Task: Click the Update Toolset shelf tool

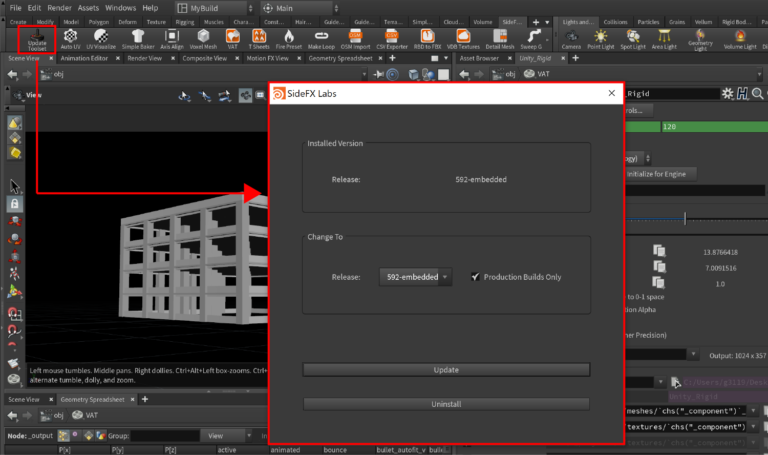Action: (x=37, y=39)
